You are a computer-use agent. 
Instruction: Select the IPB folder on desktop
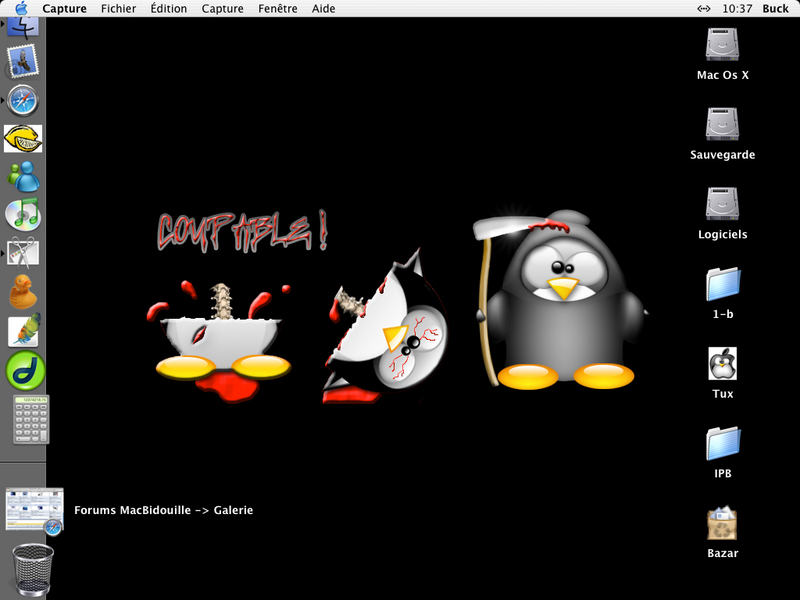coord(723,443)
